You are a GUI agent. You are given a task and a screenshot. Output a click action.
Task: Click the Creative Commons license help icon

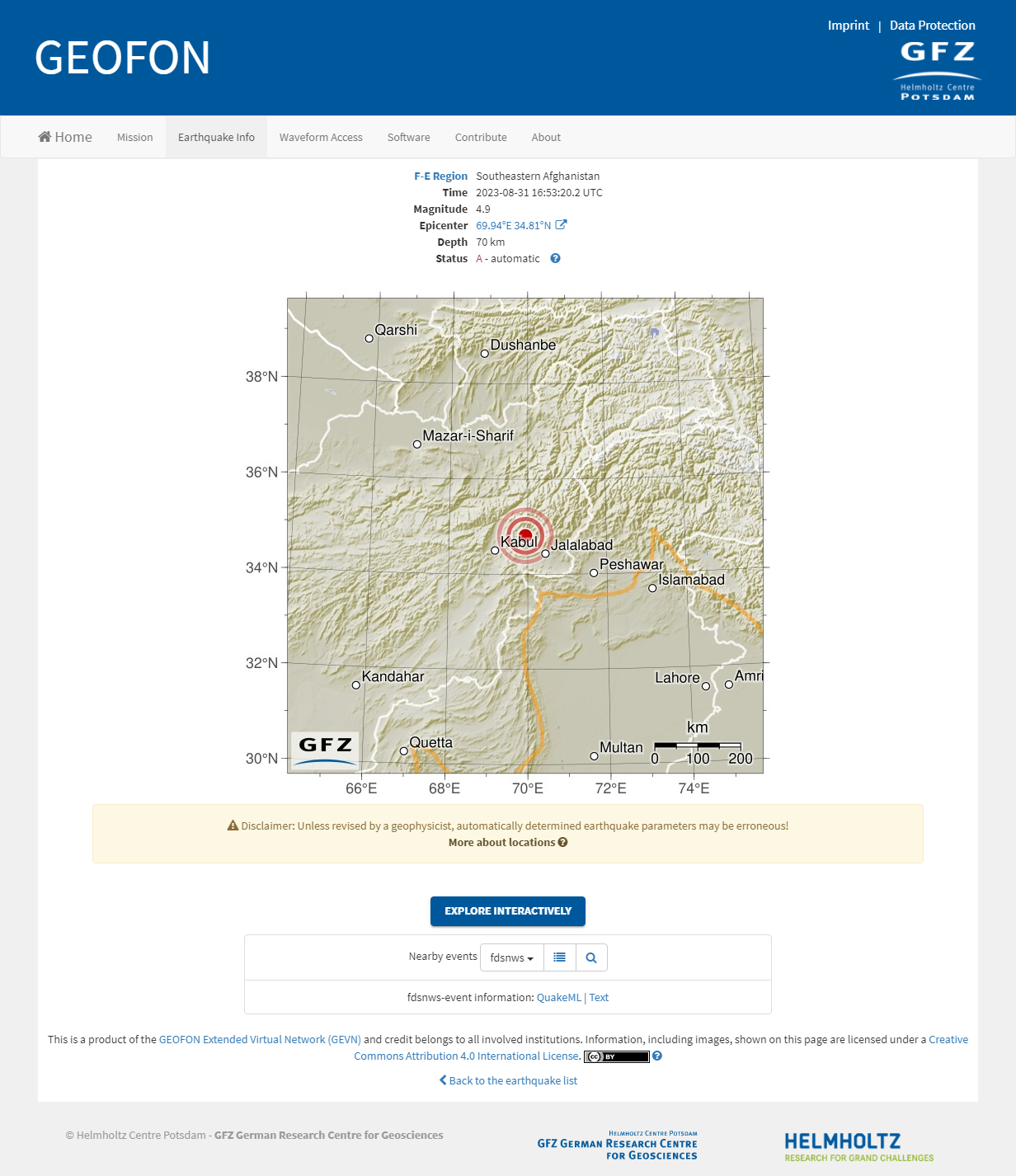657,1056
